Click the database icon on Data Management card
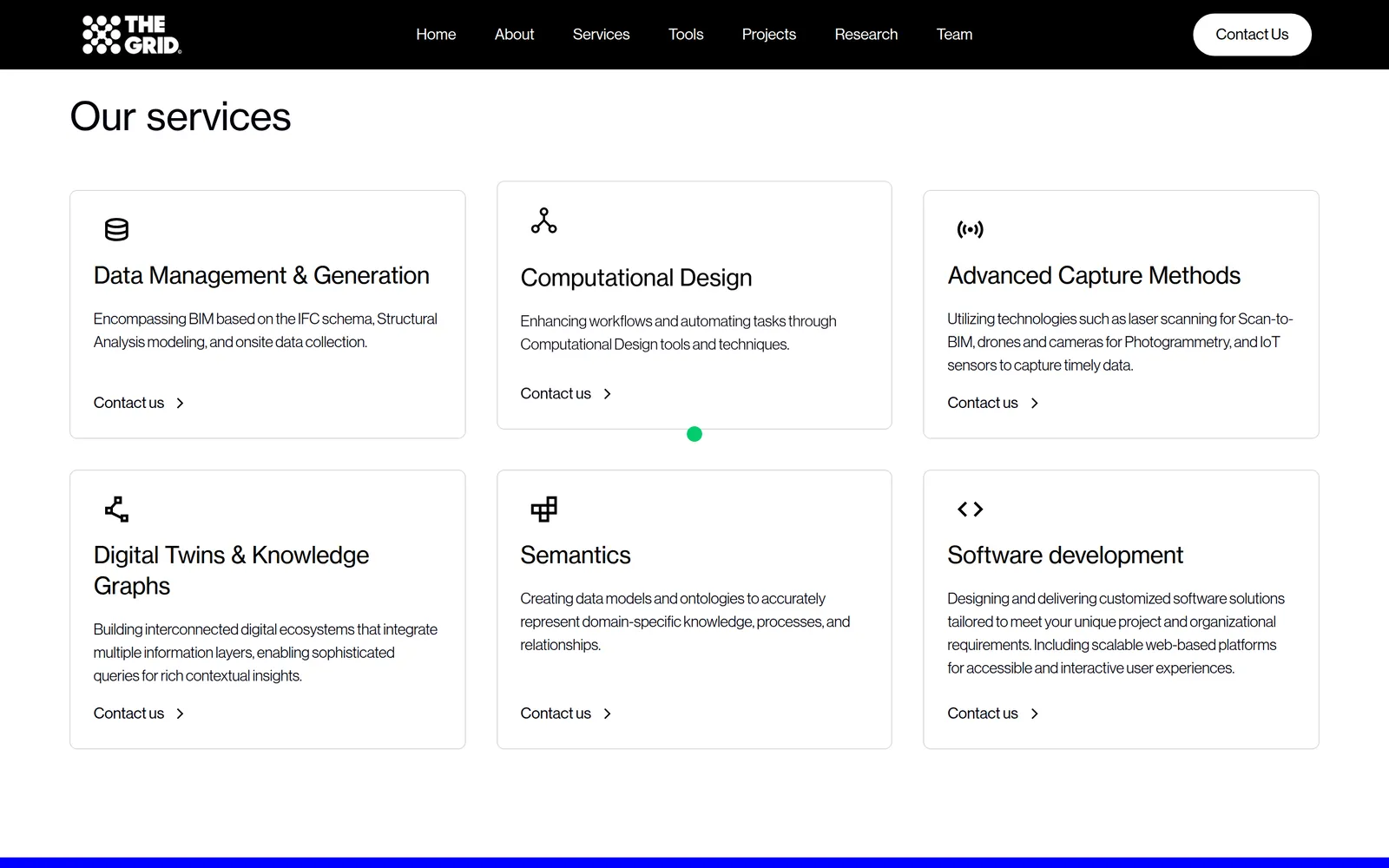1389x868 pixels. pyautogui.click(x=116, y=229)
